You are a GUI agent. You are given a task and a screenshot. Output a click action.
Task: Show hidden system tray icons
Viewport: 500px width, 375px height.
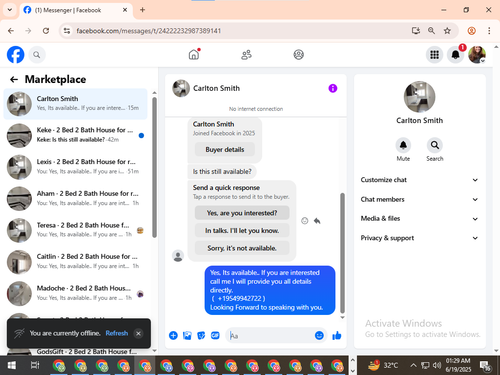tap(413, 365)
